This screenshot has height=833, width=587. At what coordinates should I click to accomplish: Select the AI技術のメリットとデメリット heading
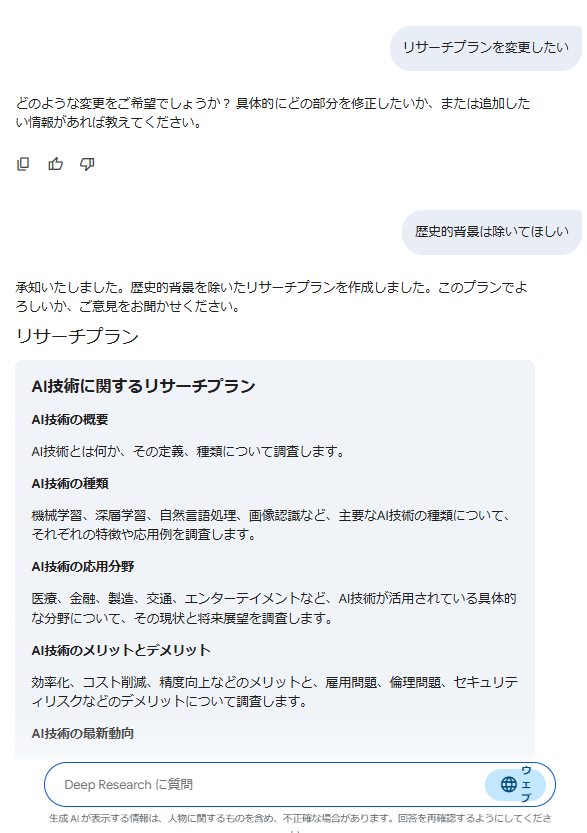pyautogui.click(x=121, y=650)
